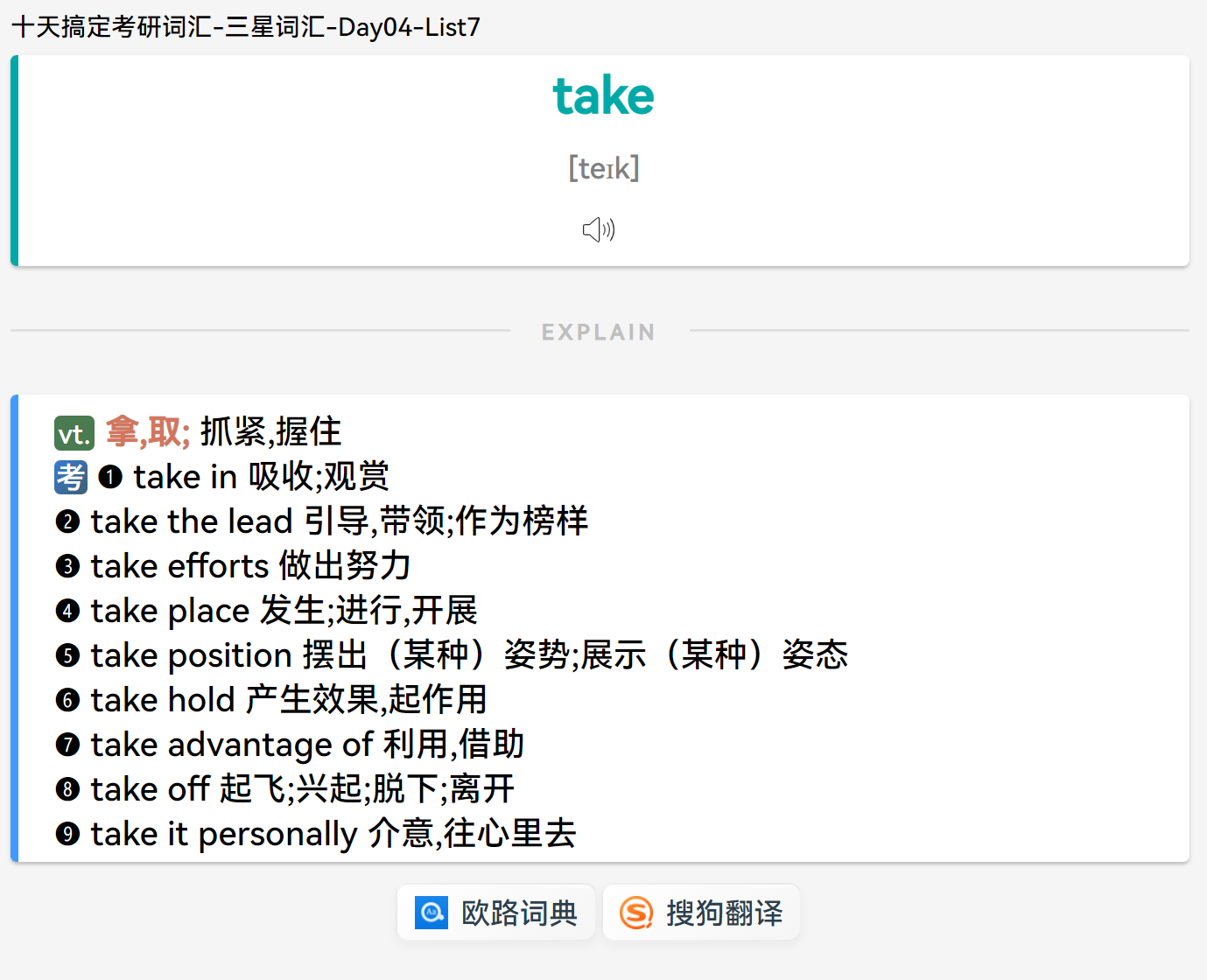Open 搜狗翻译 translation lookup

click(x=702, y=913)
